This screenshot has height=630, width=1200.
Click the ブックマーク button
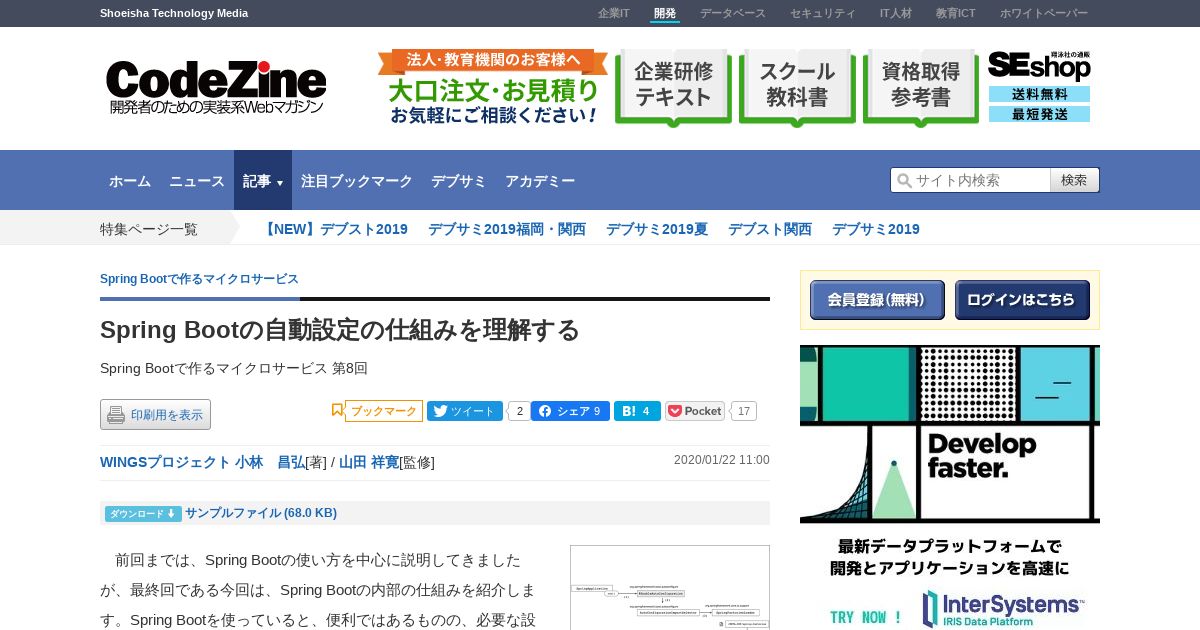[384, 411]
